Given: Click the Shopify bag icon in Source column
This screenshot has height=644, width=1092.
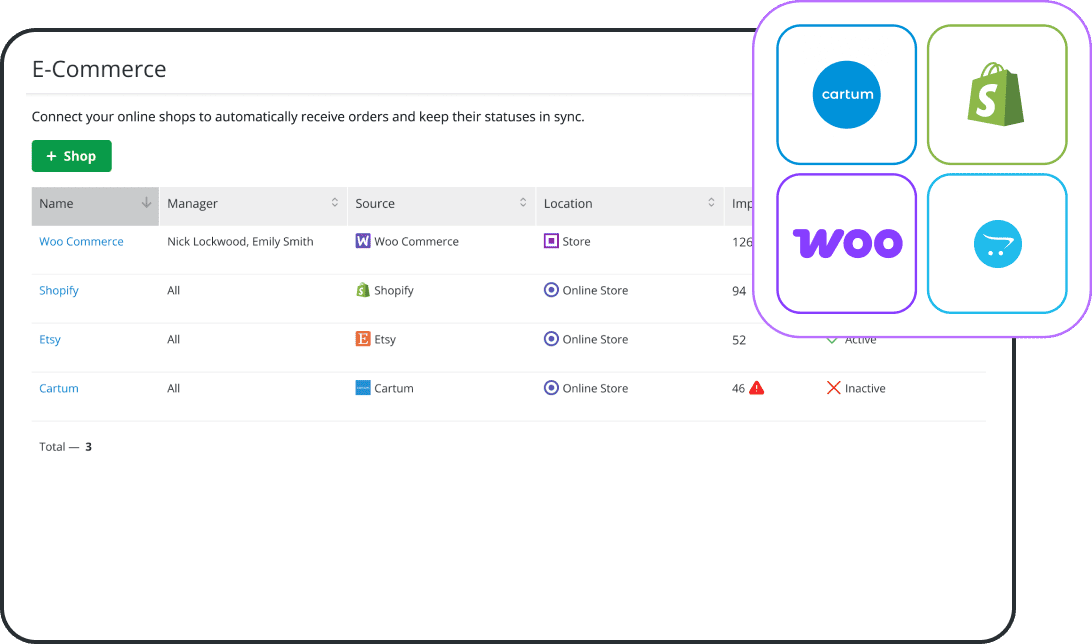Looking at the screenshot, I should click(361, 290).
